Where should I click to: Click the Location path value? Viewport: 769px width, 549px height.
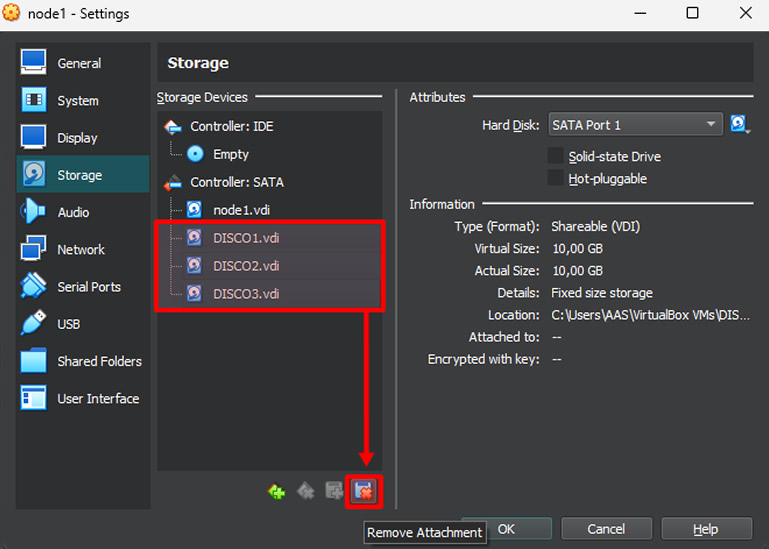pos(650,315)
